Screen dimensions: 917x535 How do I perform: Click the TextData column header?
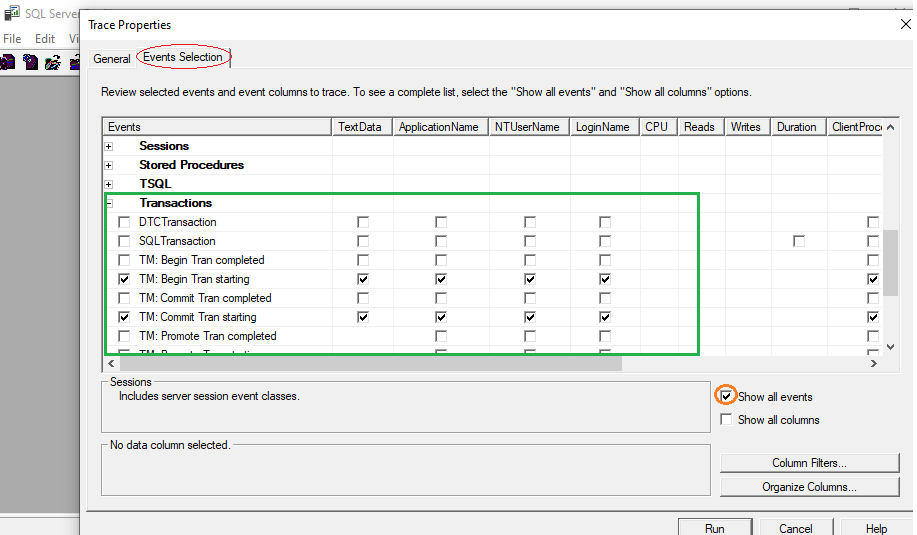coord(360,127)
